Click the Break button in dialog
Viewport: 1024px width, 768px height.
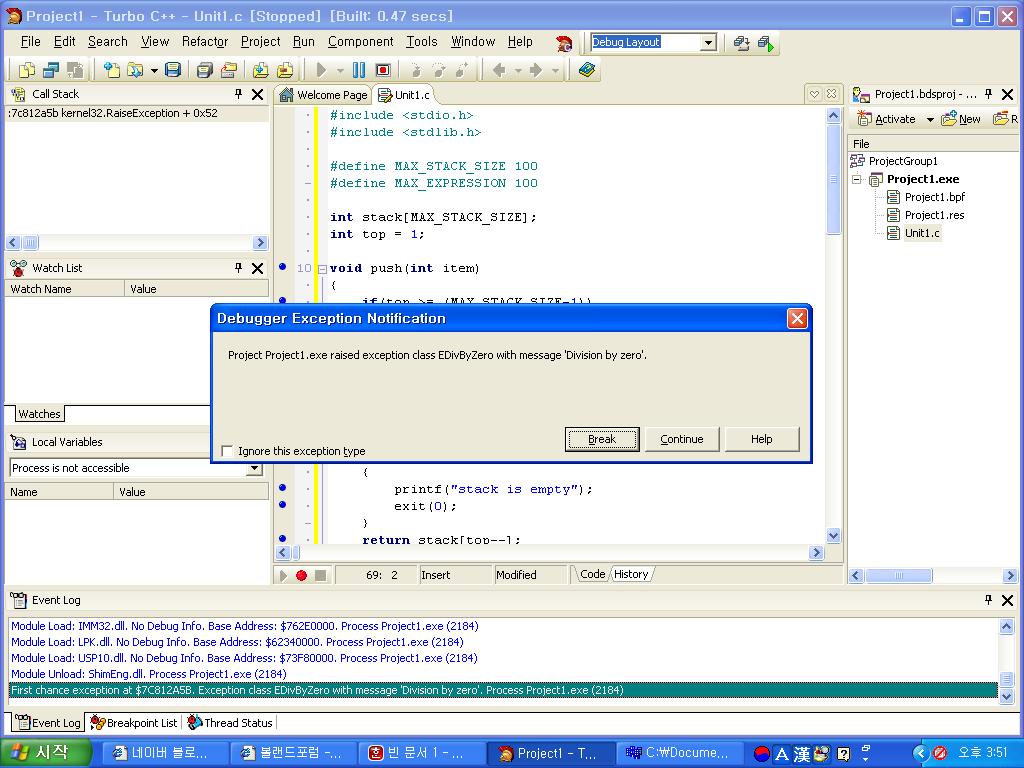[602, 439]
